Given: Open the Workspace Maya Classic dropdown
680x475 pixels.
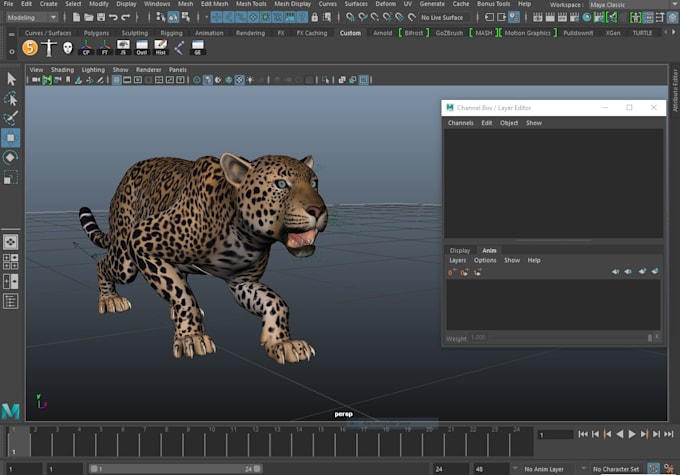Looking at the screenshot, I should pos(632,5).
